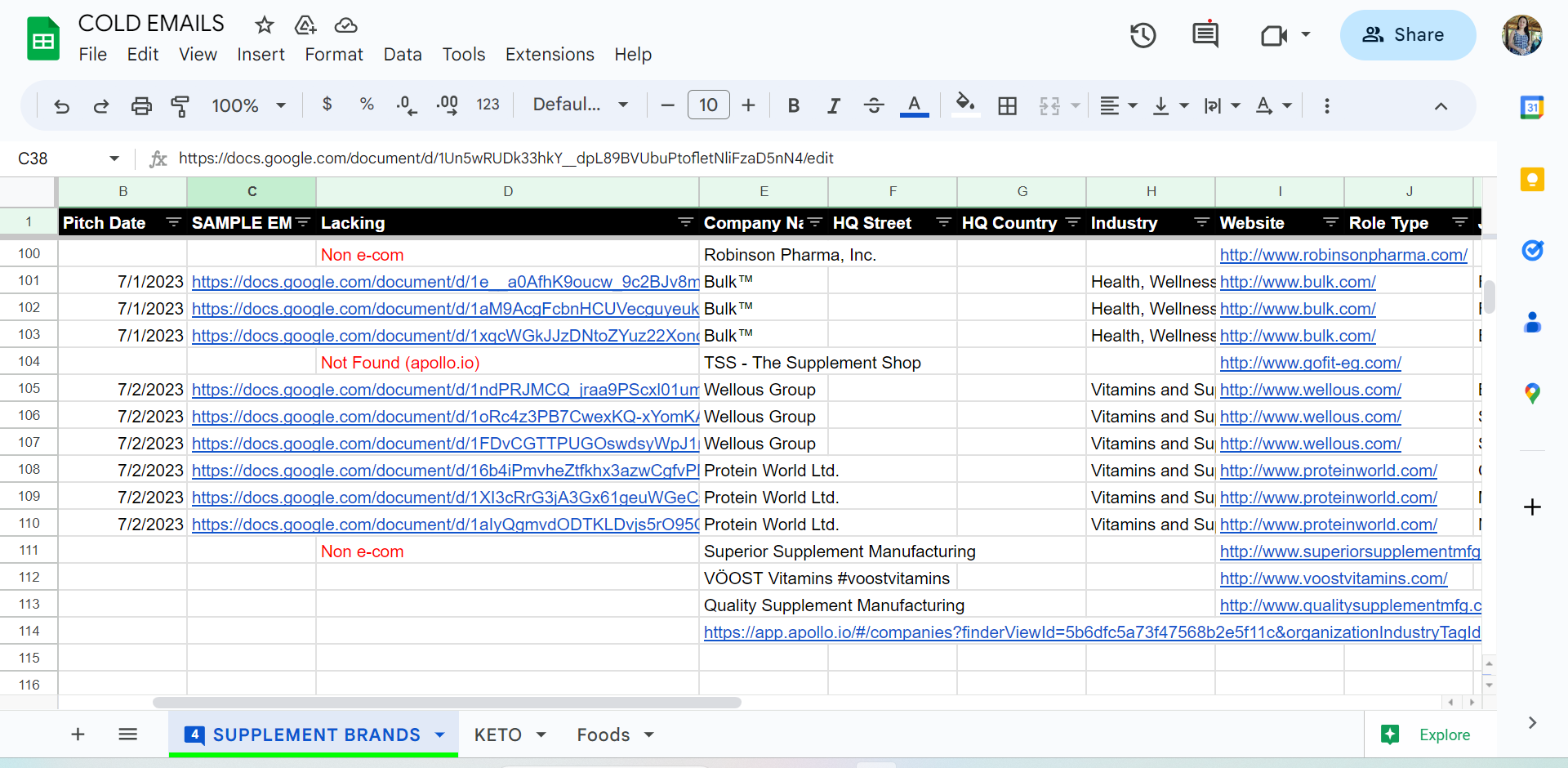Screen dimensions: 1568x768
Task: Open Google Sheets home logo
Action: [43, 38]
